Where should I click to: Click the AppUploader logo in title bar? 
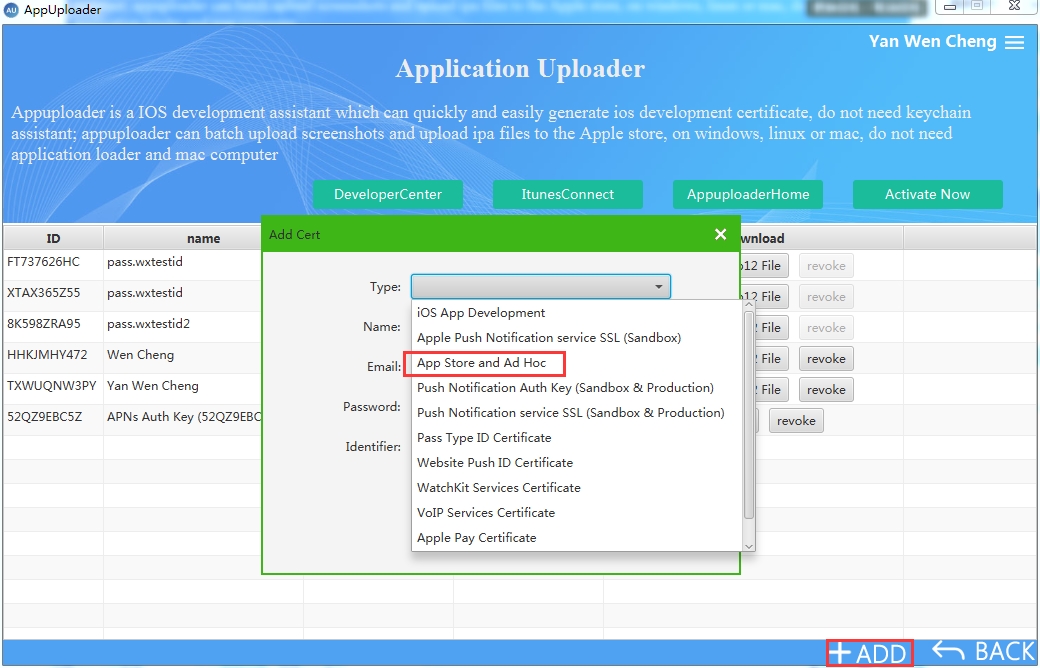(x=11, y=11)
